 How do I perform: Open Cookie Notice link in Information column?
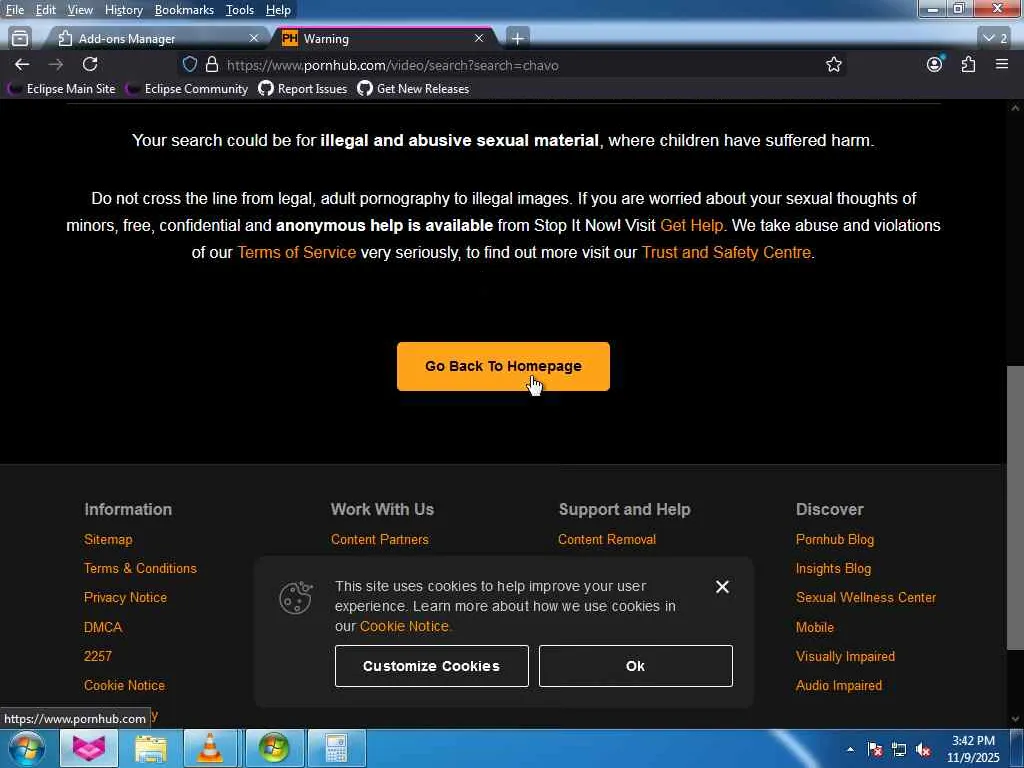[x=124, y=686]
